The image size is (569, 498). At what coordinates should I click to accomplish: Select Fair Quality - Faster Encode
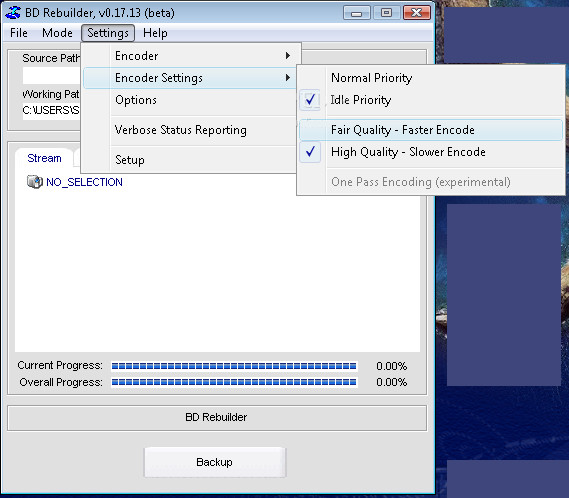coord(431,130)
